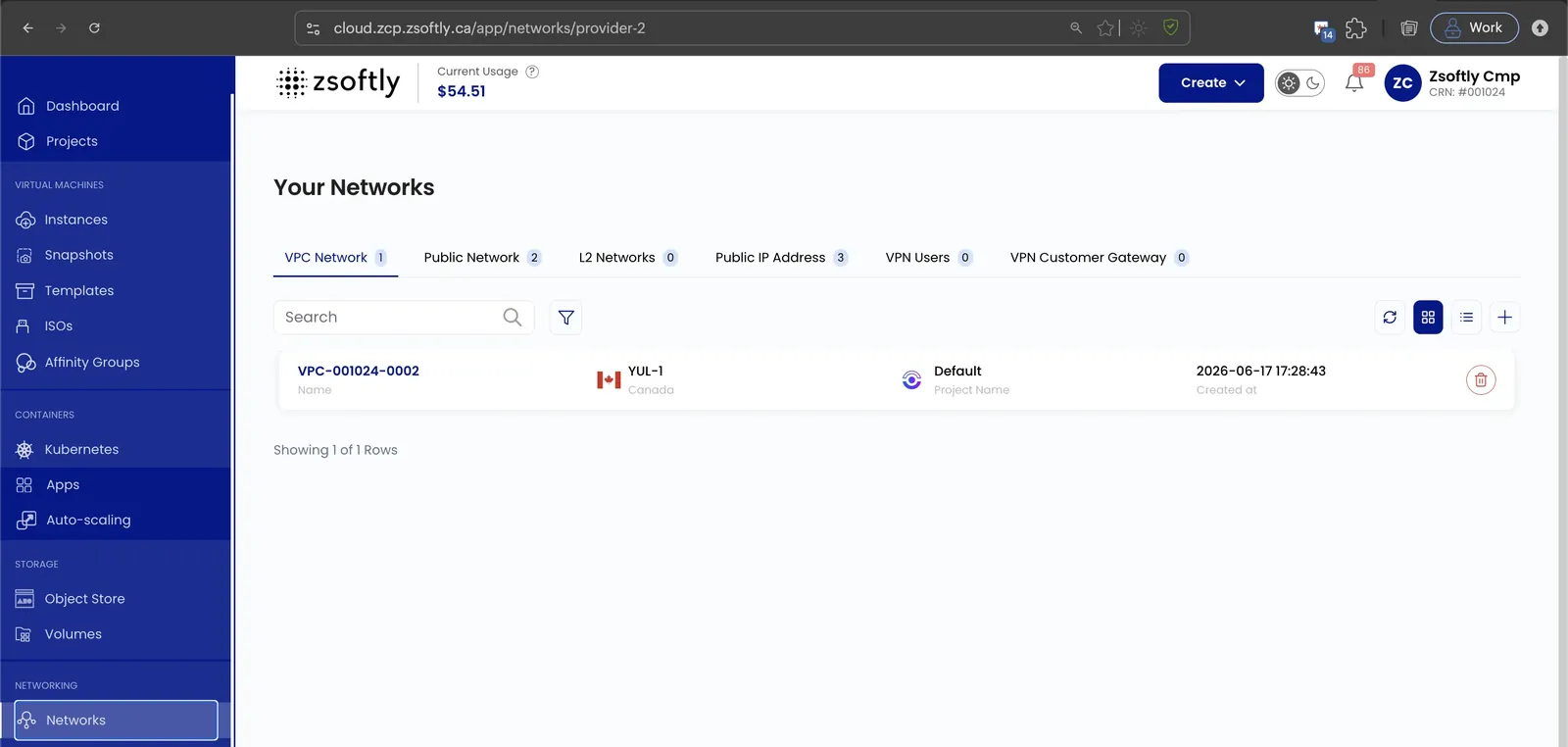Click the Canada flag icon
The image size is (1568, 747).
609,380
